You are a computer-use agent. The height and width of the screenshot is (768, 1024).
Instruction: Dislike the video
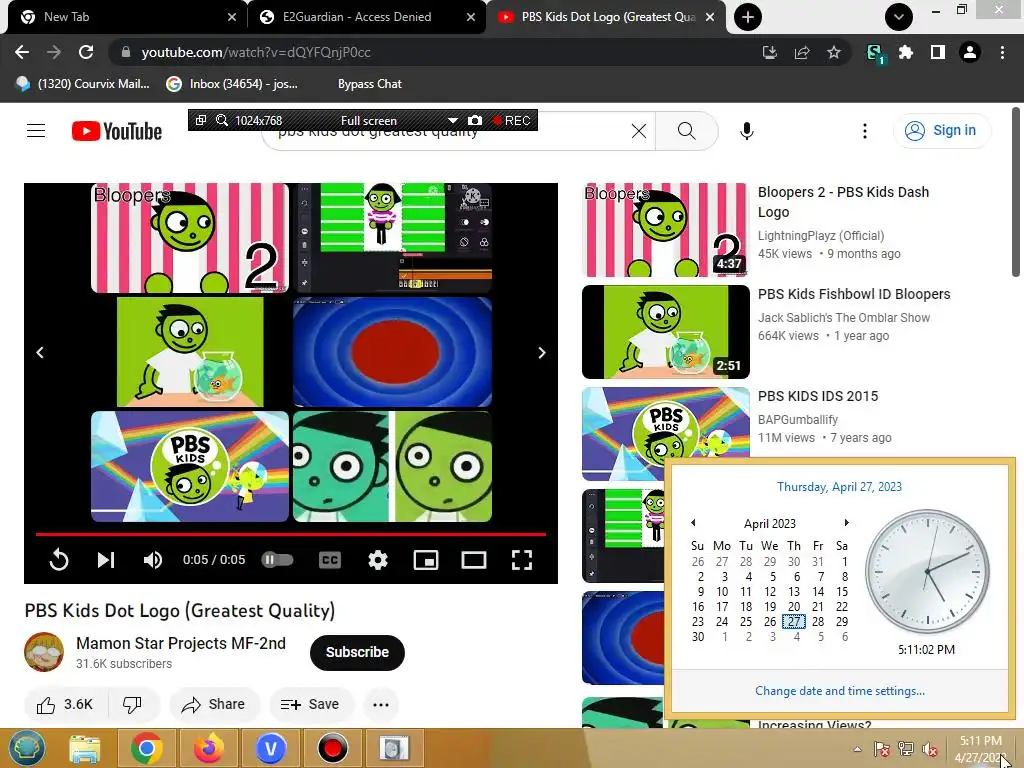133,705
